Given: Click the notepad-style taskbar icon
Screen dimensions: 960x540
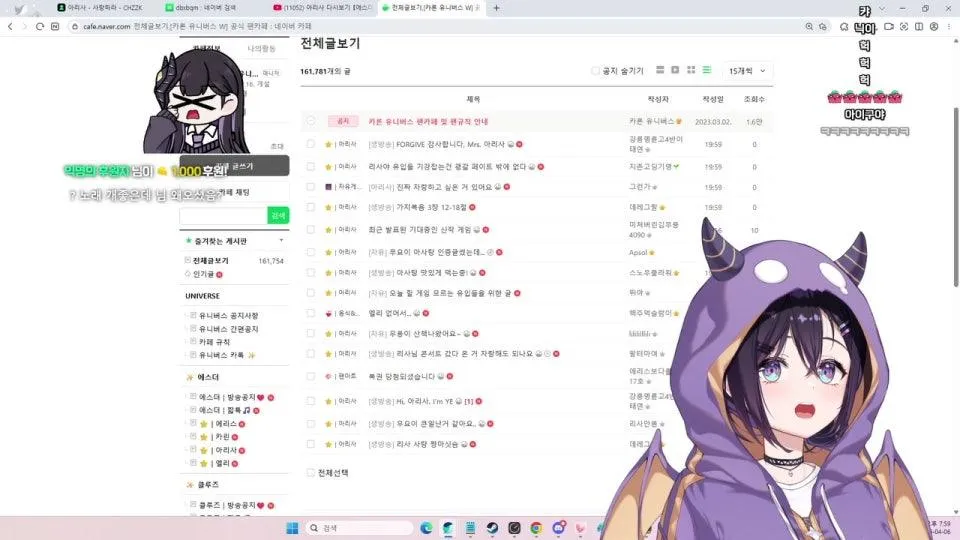Looking at the screenshot, I should 470,528.
